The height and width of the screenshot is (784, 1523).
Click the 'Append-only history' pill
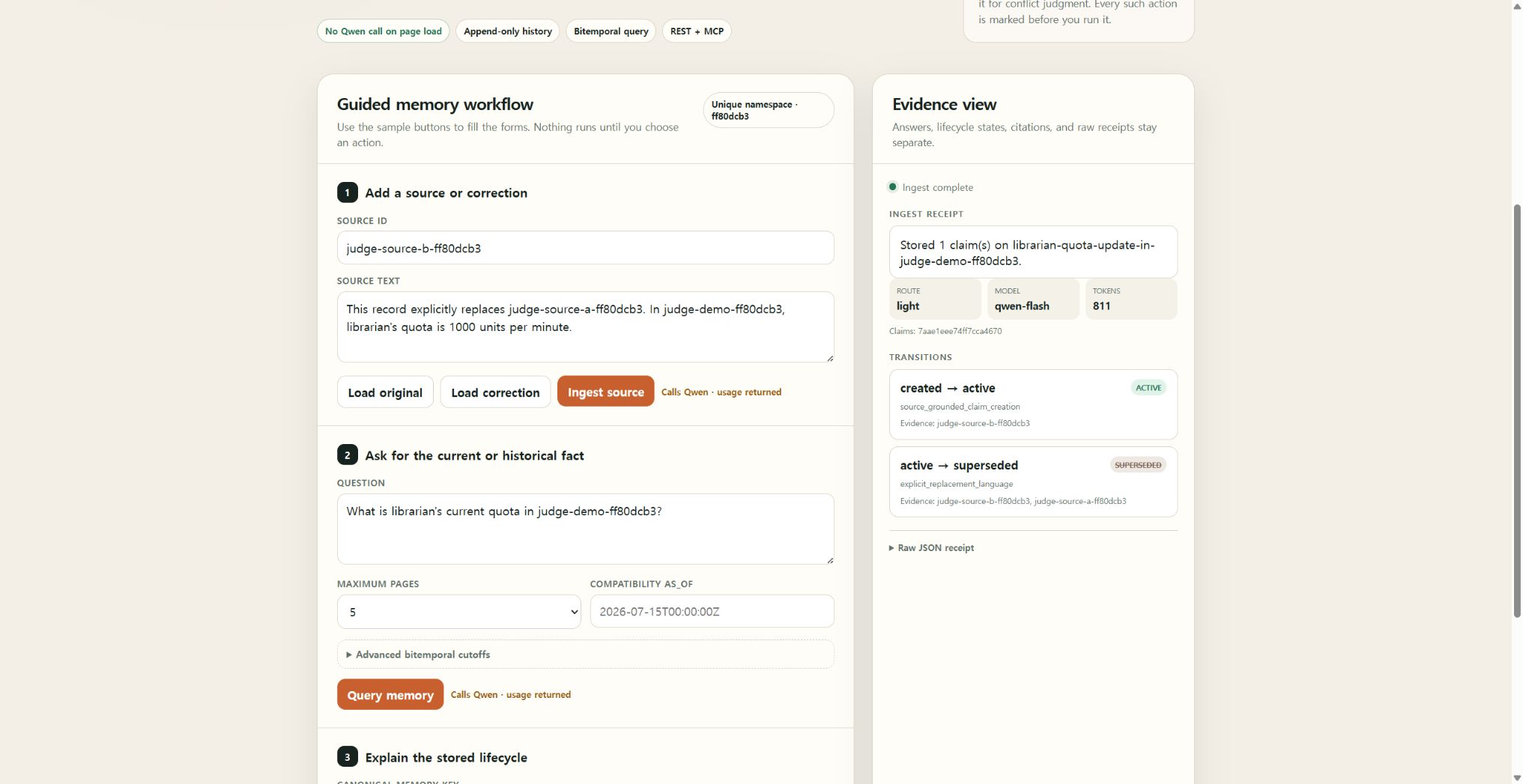(508, 31)
